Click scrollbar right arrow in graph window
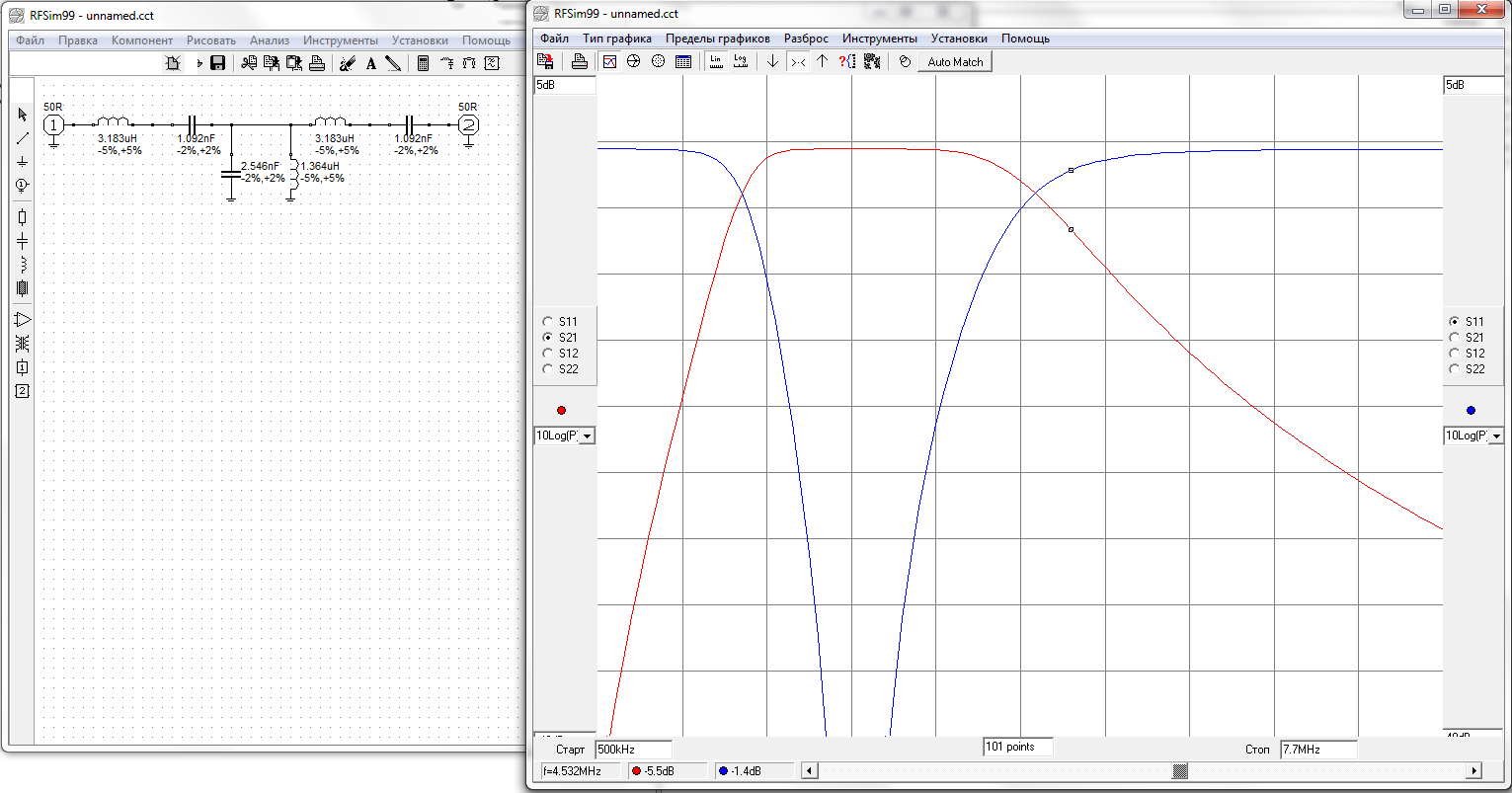 point(1475,770)
